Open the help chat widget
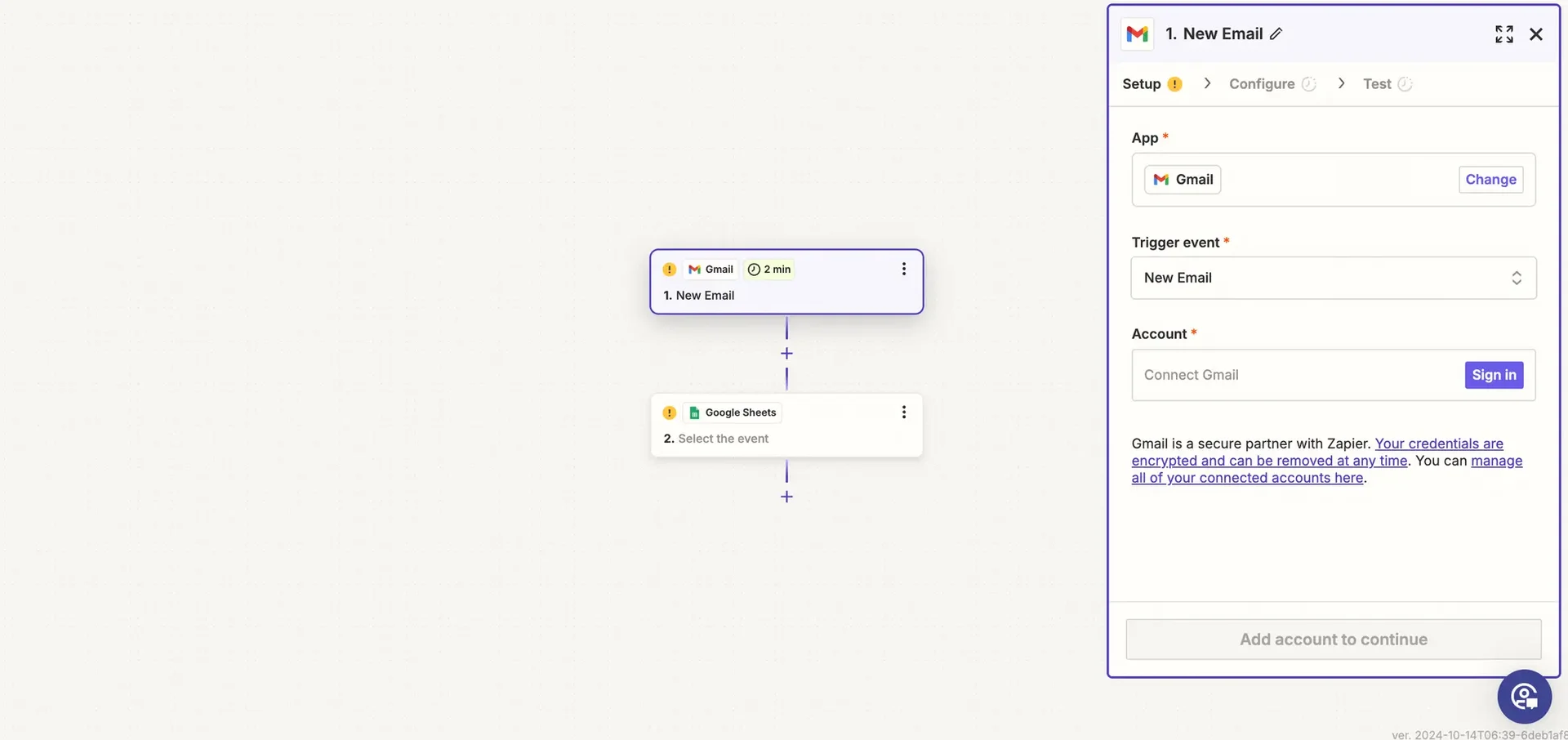 1524,697
